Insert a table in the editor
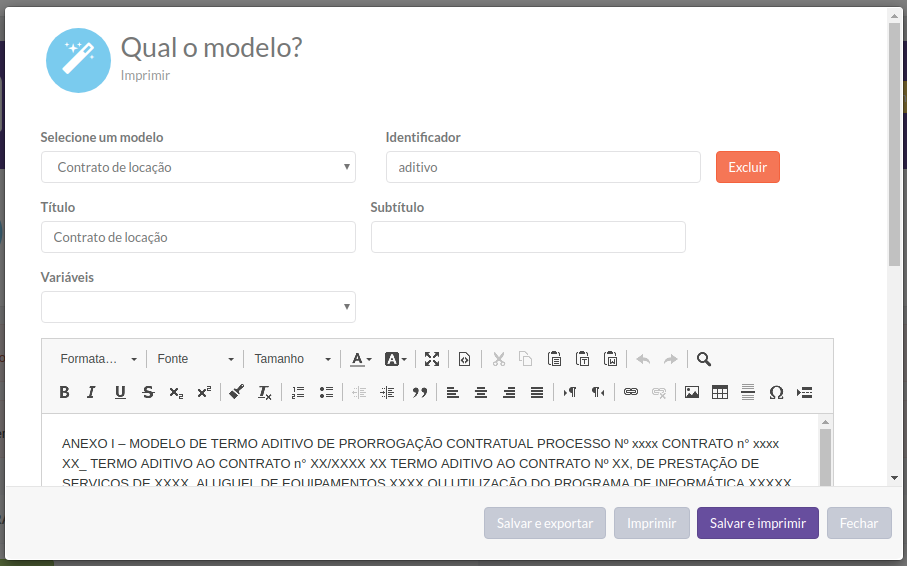This screenshot has height=566, width=907. point(720,392)
